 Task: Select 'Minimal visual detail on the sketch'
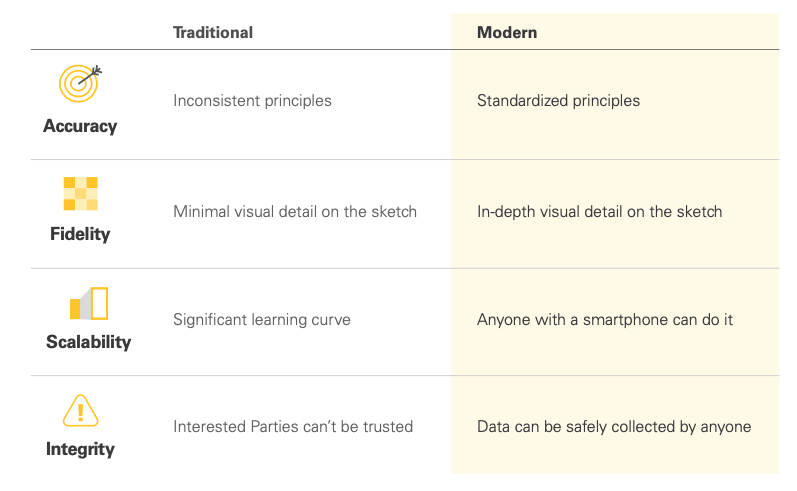click(295, 211)
